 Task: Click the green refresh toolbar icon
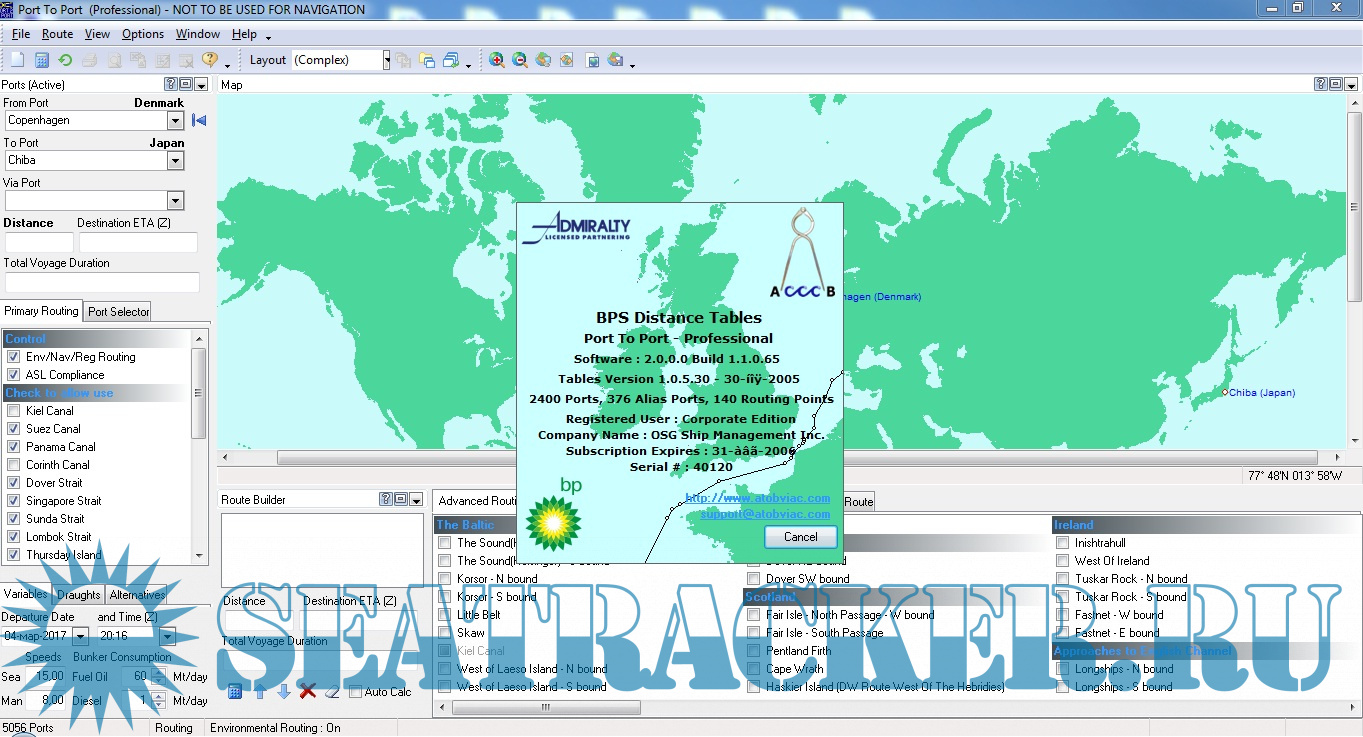point(65,61)
